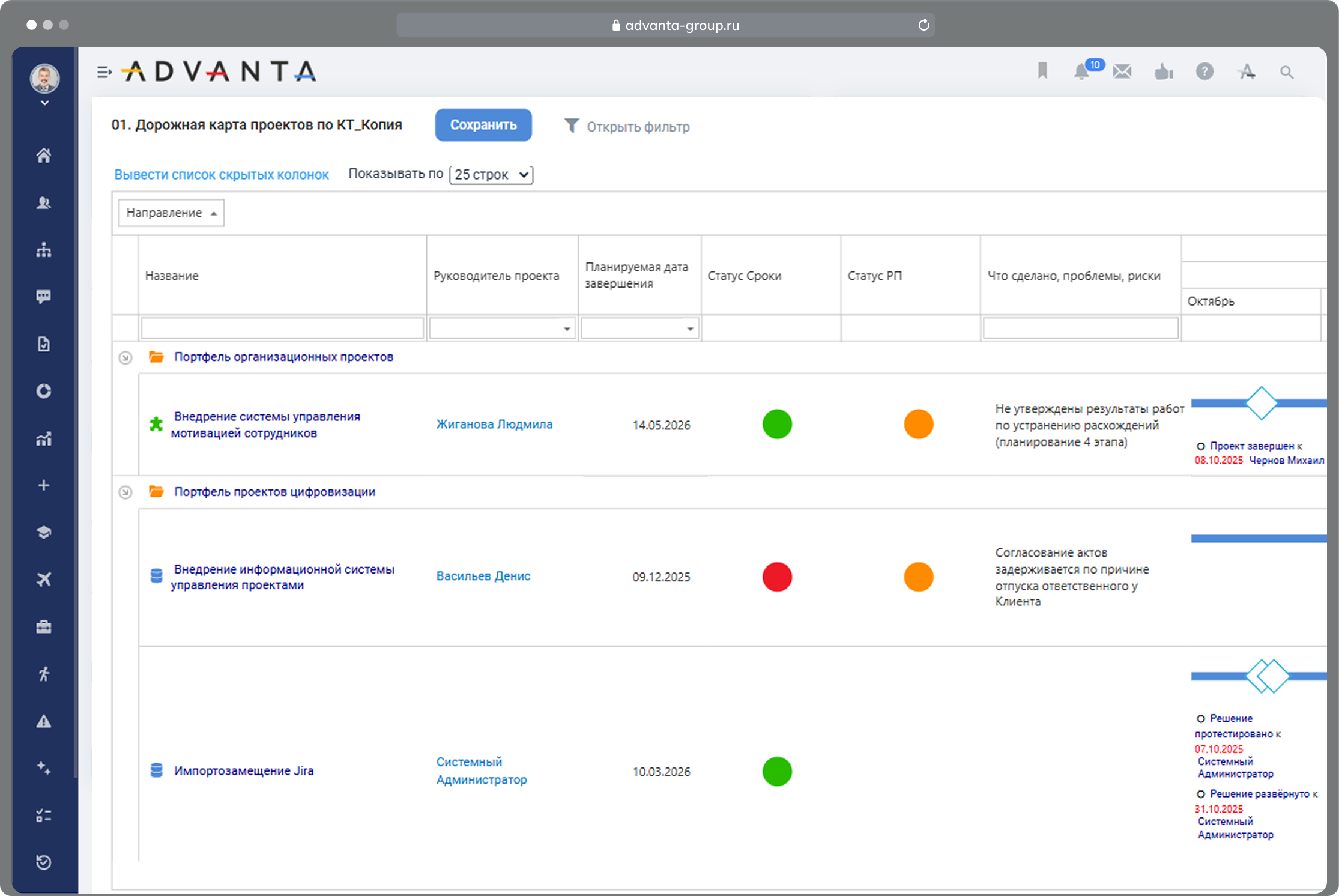Open the analytics chart icon in the sidebar
This screenshot has height=896, width=1339.
coord(44,439)
